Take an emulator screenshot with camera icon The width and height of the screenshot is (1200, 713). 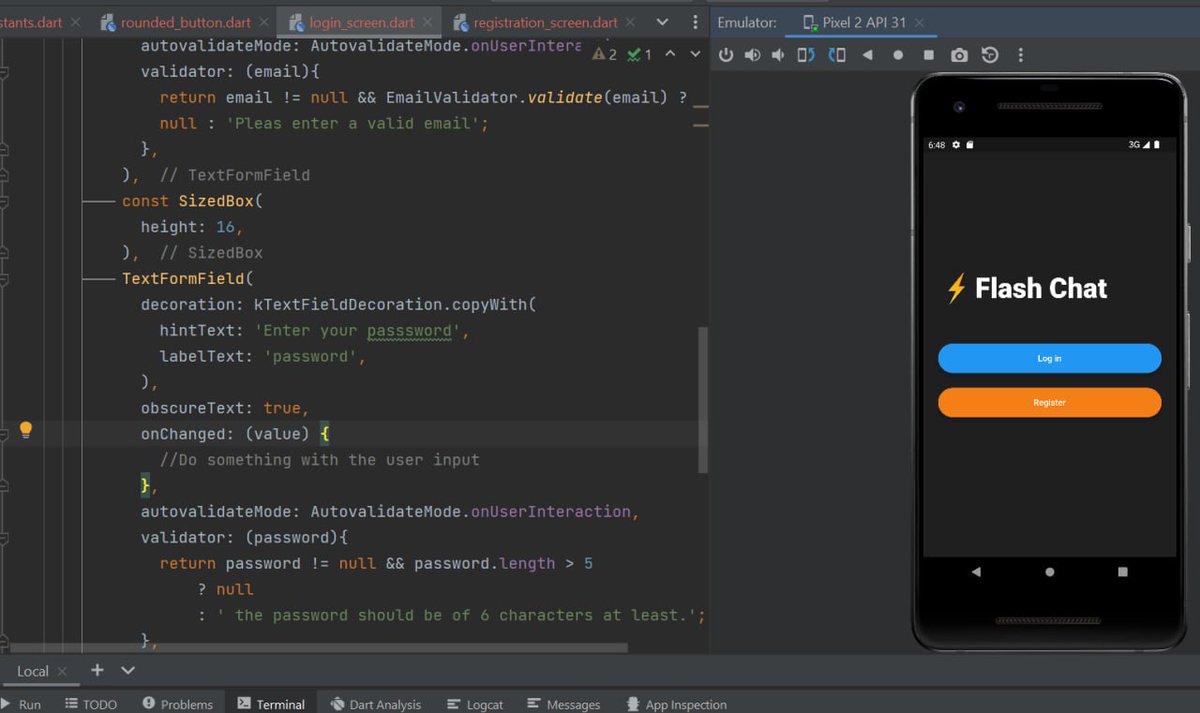(x=959, y=55)
